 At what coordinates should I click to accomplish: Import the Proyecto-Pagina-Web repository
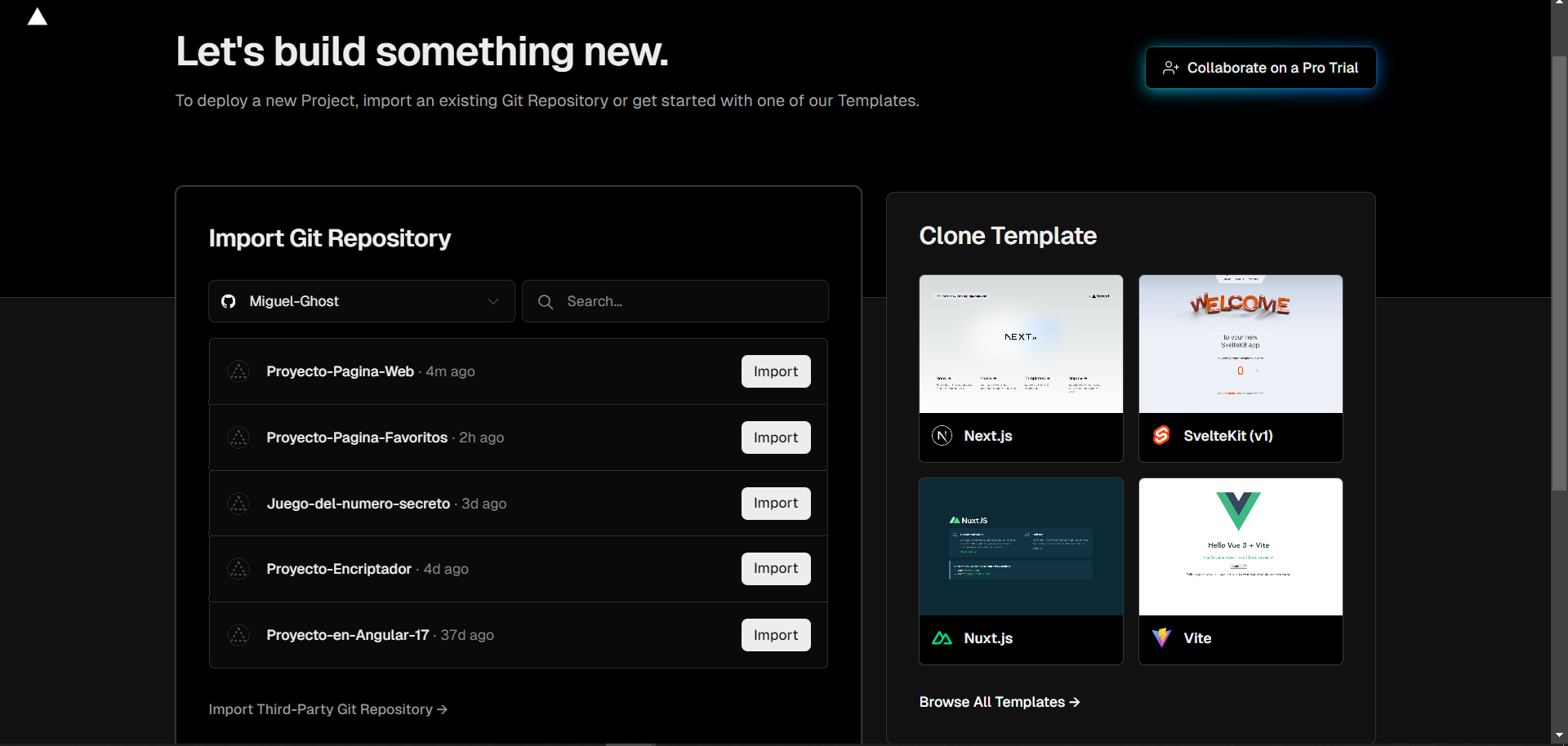click(x=776, y=371)
